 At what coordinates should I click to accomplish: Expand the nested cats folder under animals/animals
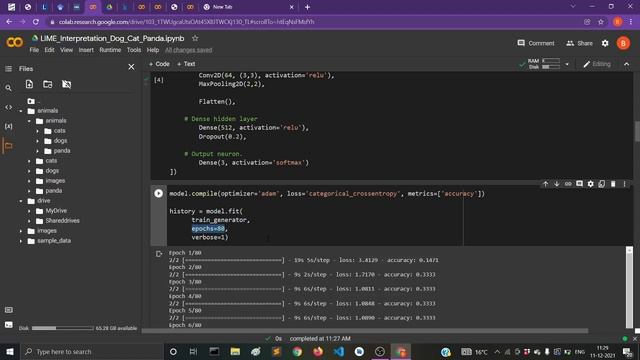pyautogui.click(x=38, y=131)
